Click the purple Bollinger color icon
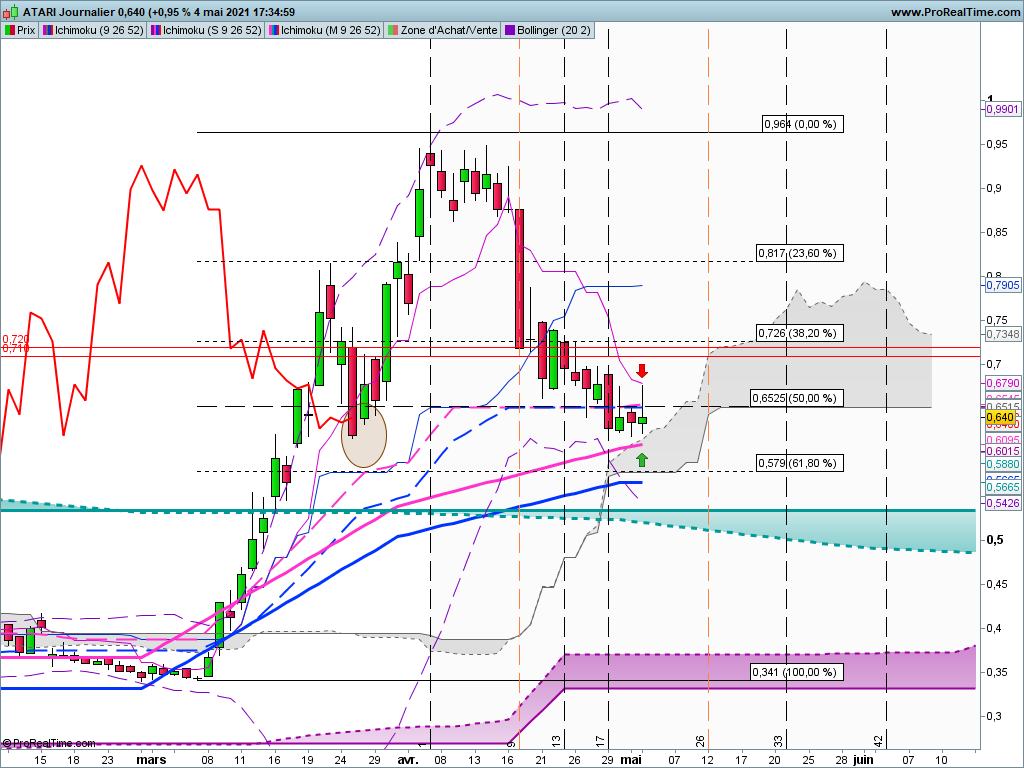The image size is (1024, 768). (509, 30)
